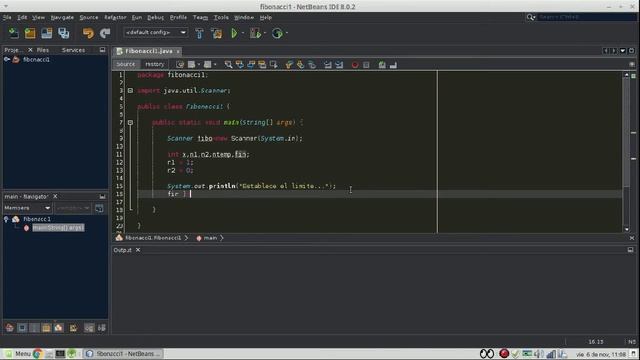Click the Find Previous Occurrence icon
This screenshot has height=360, width=640.
pos(240,64)
